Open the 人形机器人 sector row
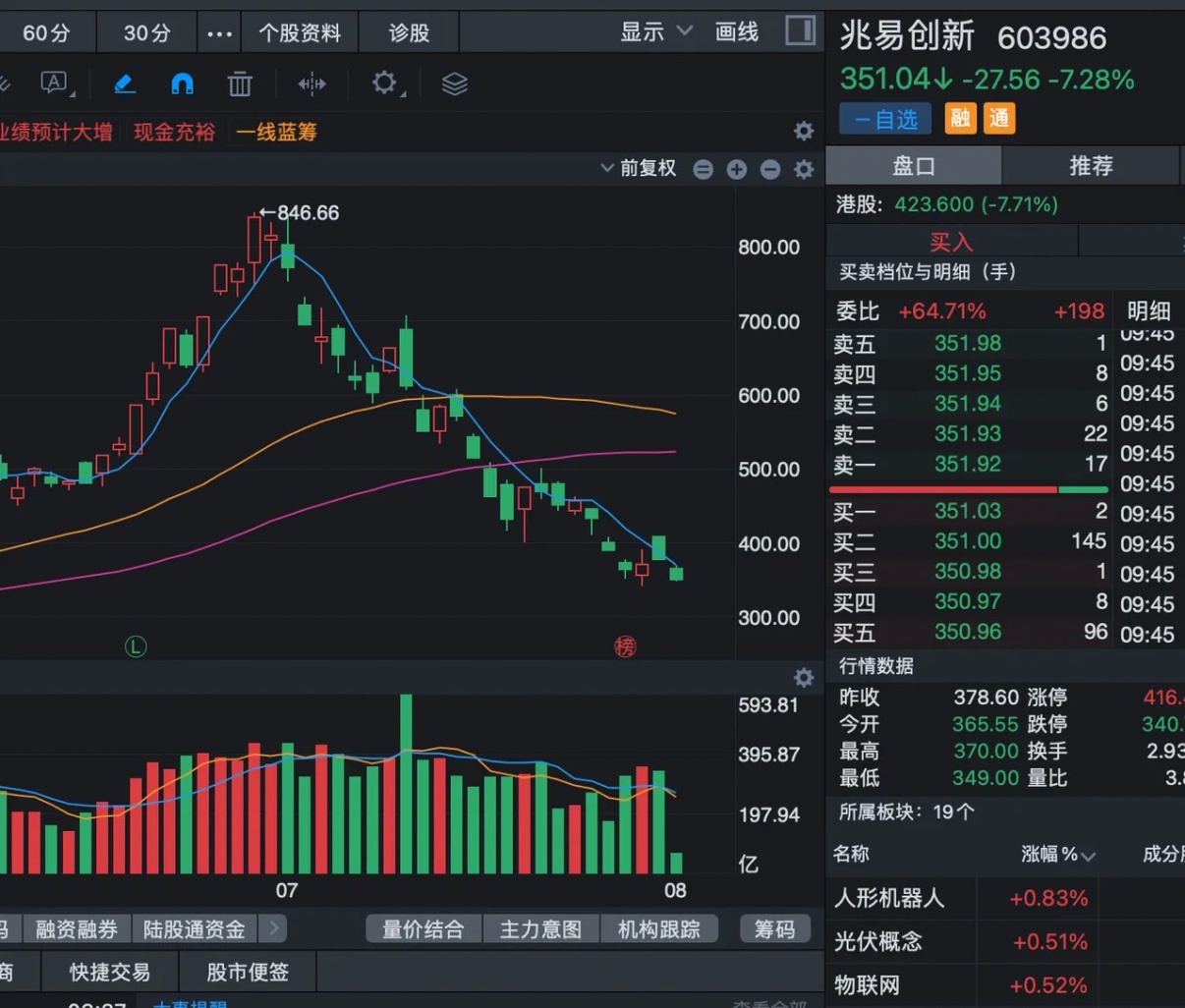This screenshot has height=1008, width=1185. click(1005, 898)
